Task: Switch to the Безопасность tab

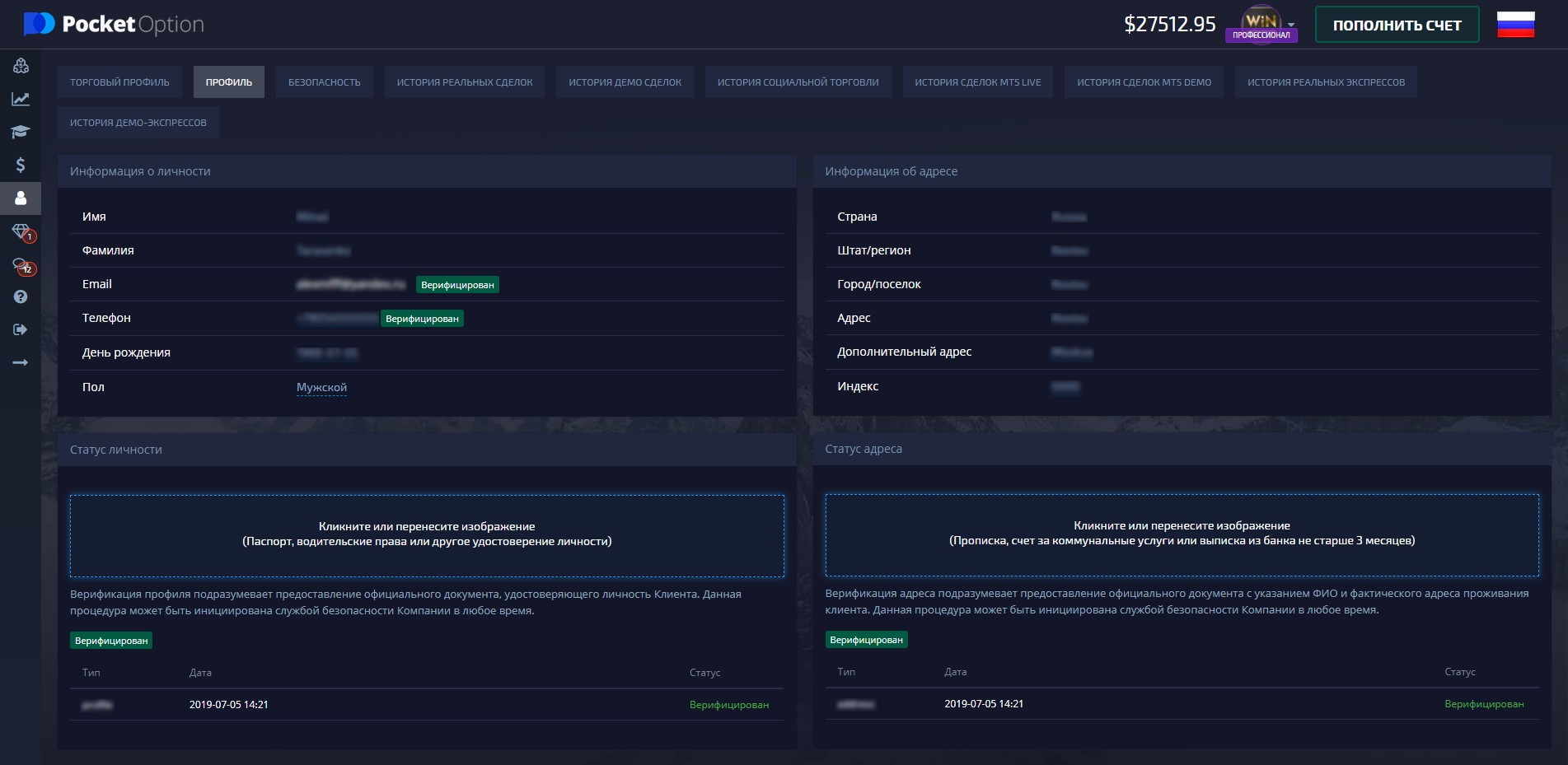Action: [324, 82]
